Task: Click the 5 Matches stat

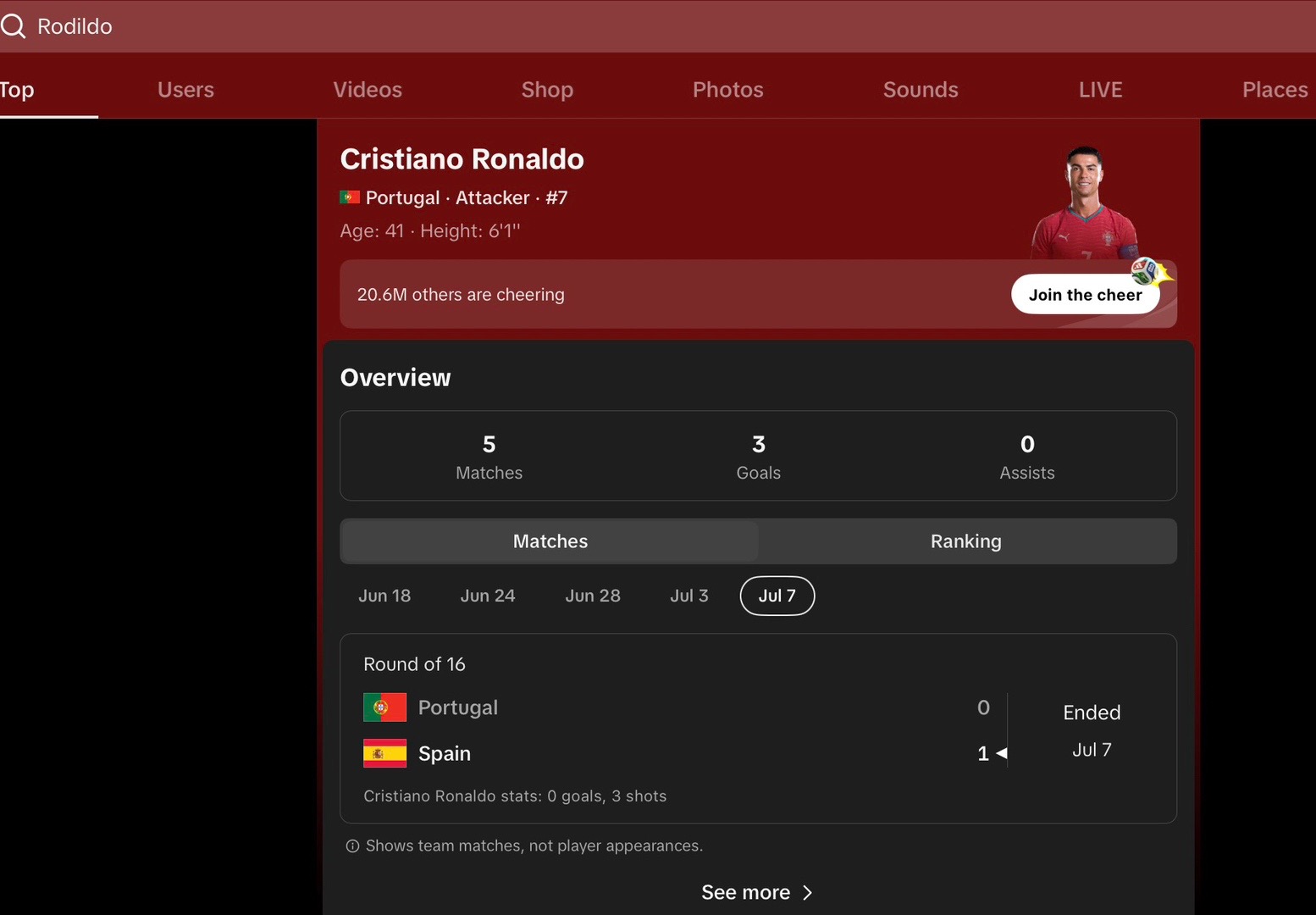Action: pyautogui.click(x=489, y=457)
